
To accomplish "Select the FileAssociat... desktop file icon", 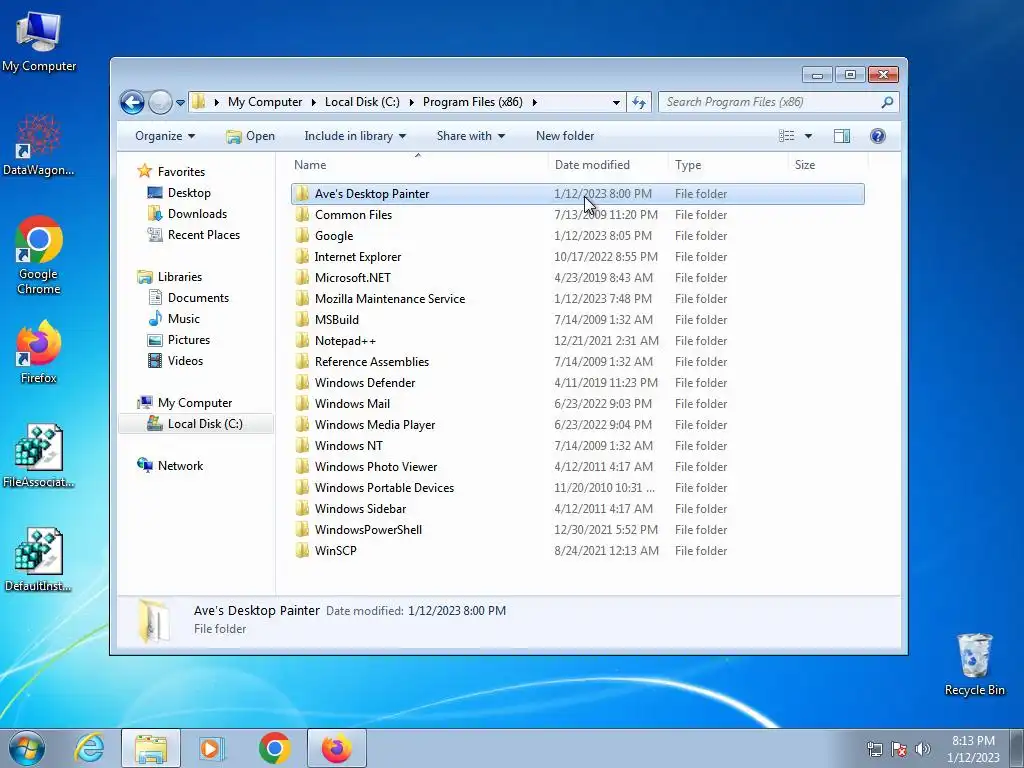I will (39, 456).
